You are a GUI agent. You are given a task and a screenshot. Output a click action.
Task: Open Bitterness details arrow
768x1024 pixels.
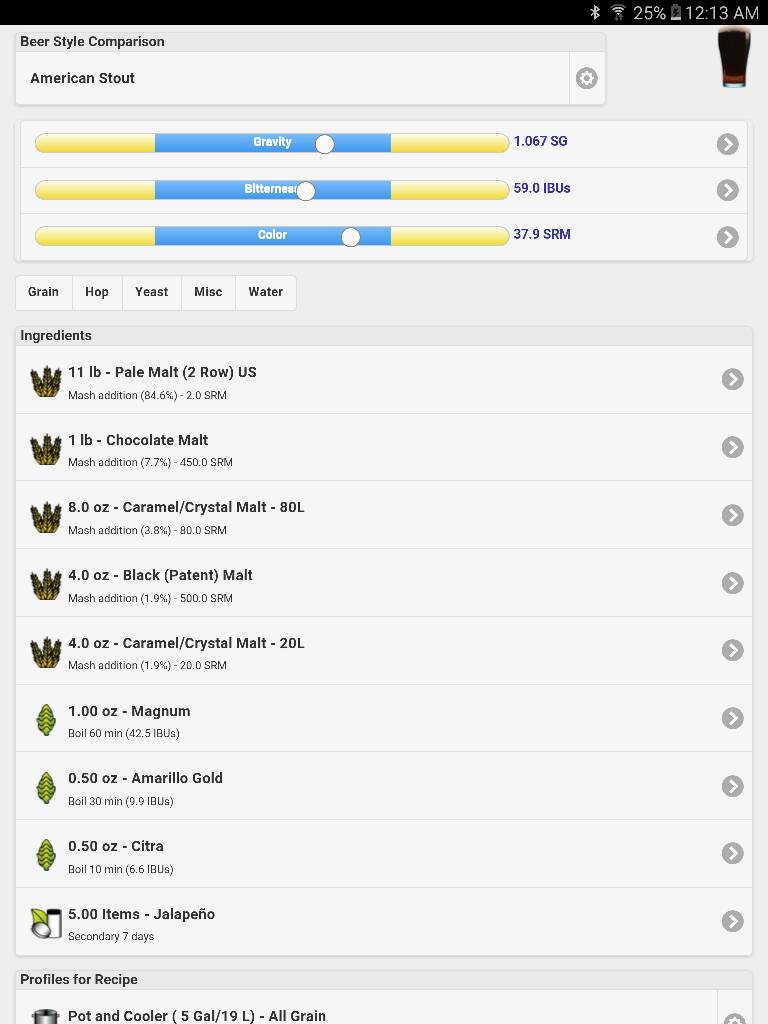click(728, 190)
